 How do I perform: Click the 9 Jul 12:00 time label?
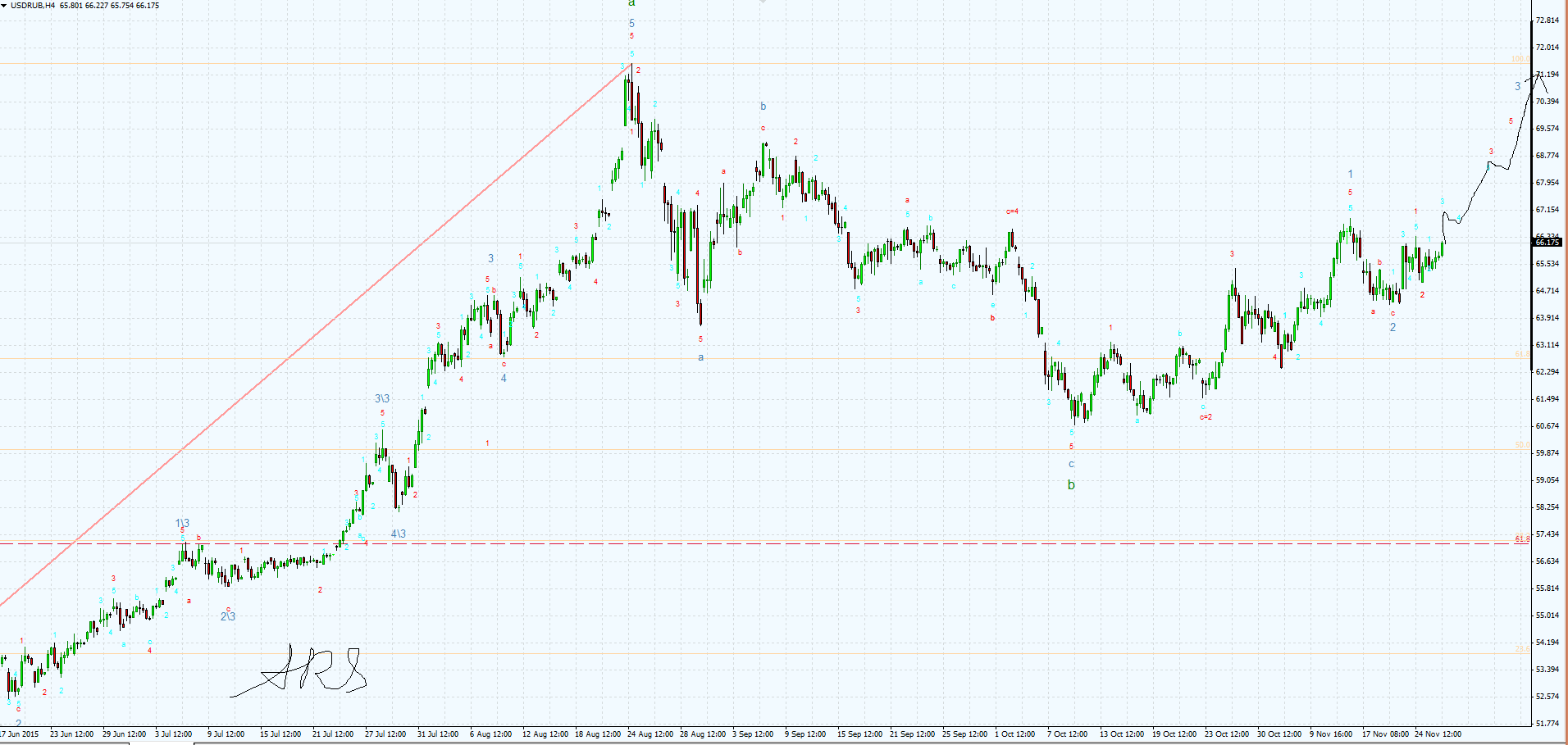tap(226, 734)
